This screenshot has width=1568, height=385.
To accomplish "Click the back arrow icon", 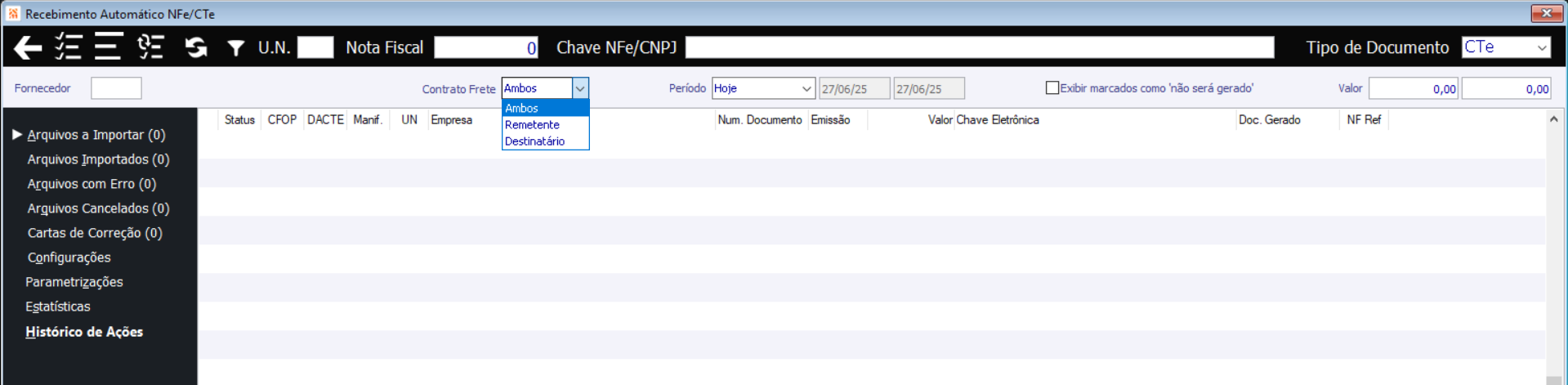I will point(28,47).
